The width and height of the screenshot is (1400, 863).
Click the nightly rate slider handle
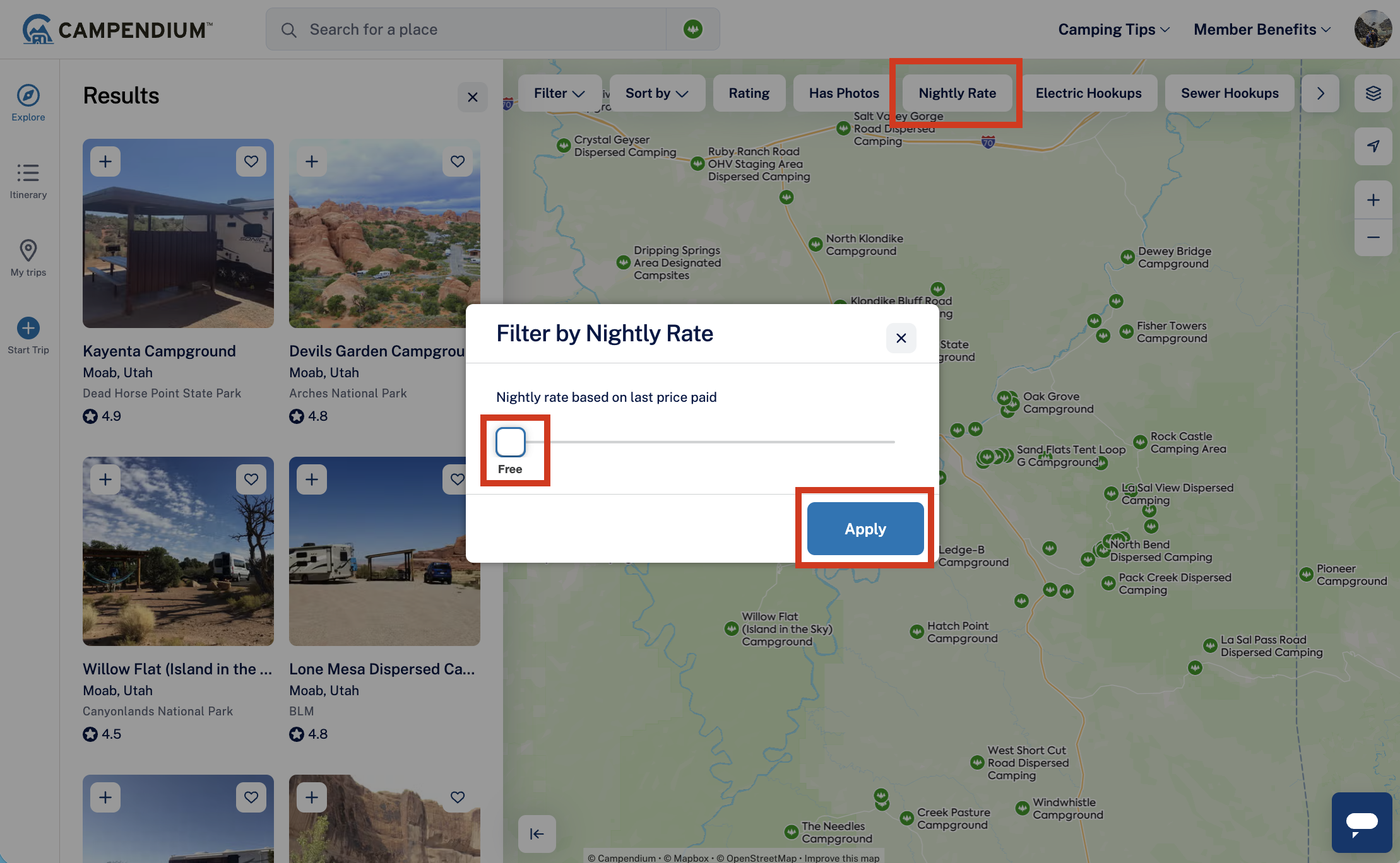(511, 442)
